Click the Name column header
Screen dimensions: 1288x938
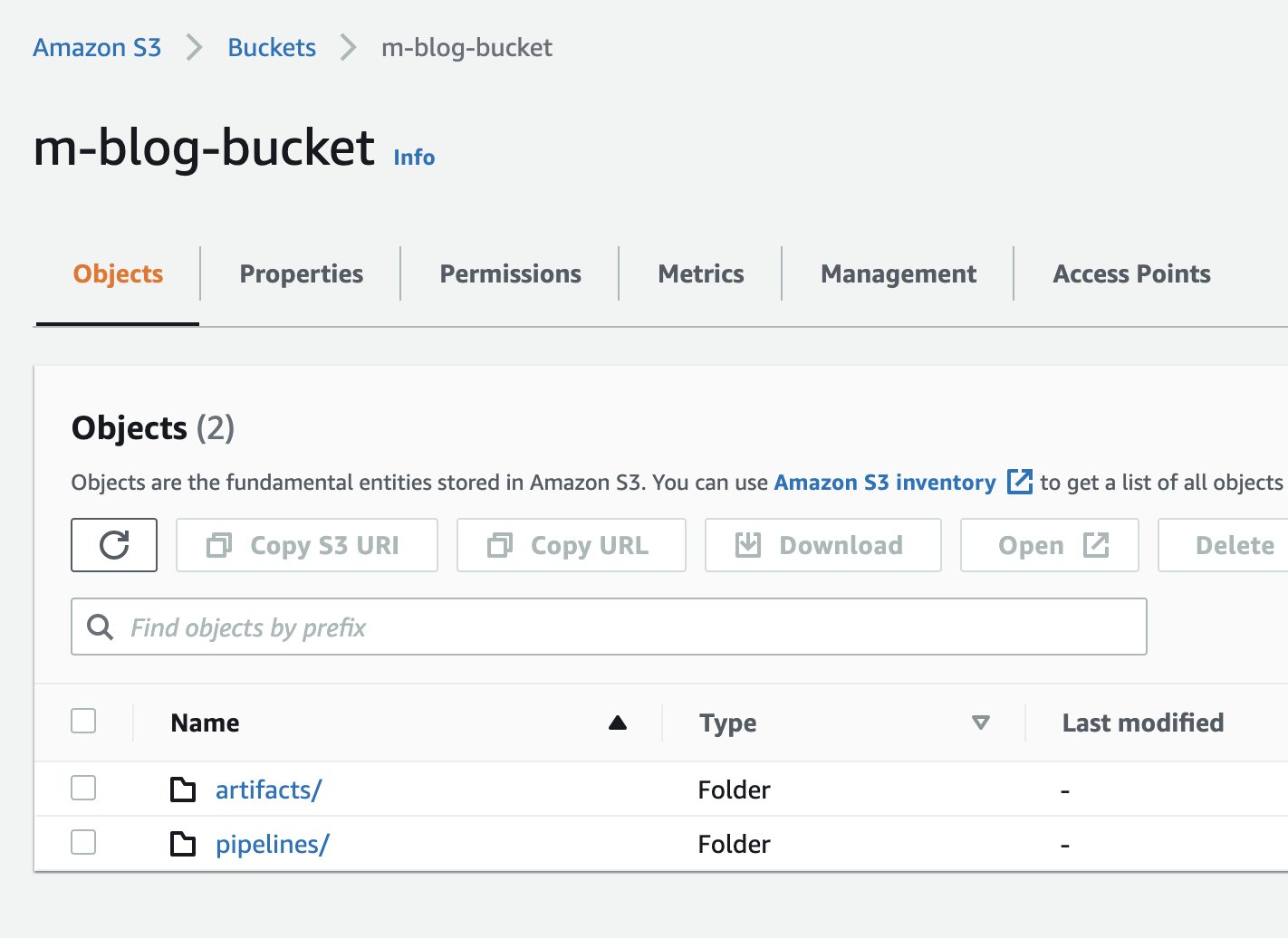click(205, 723)
